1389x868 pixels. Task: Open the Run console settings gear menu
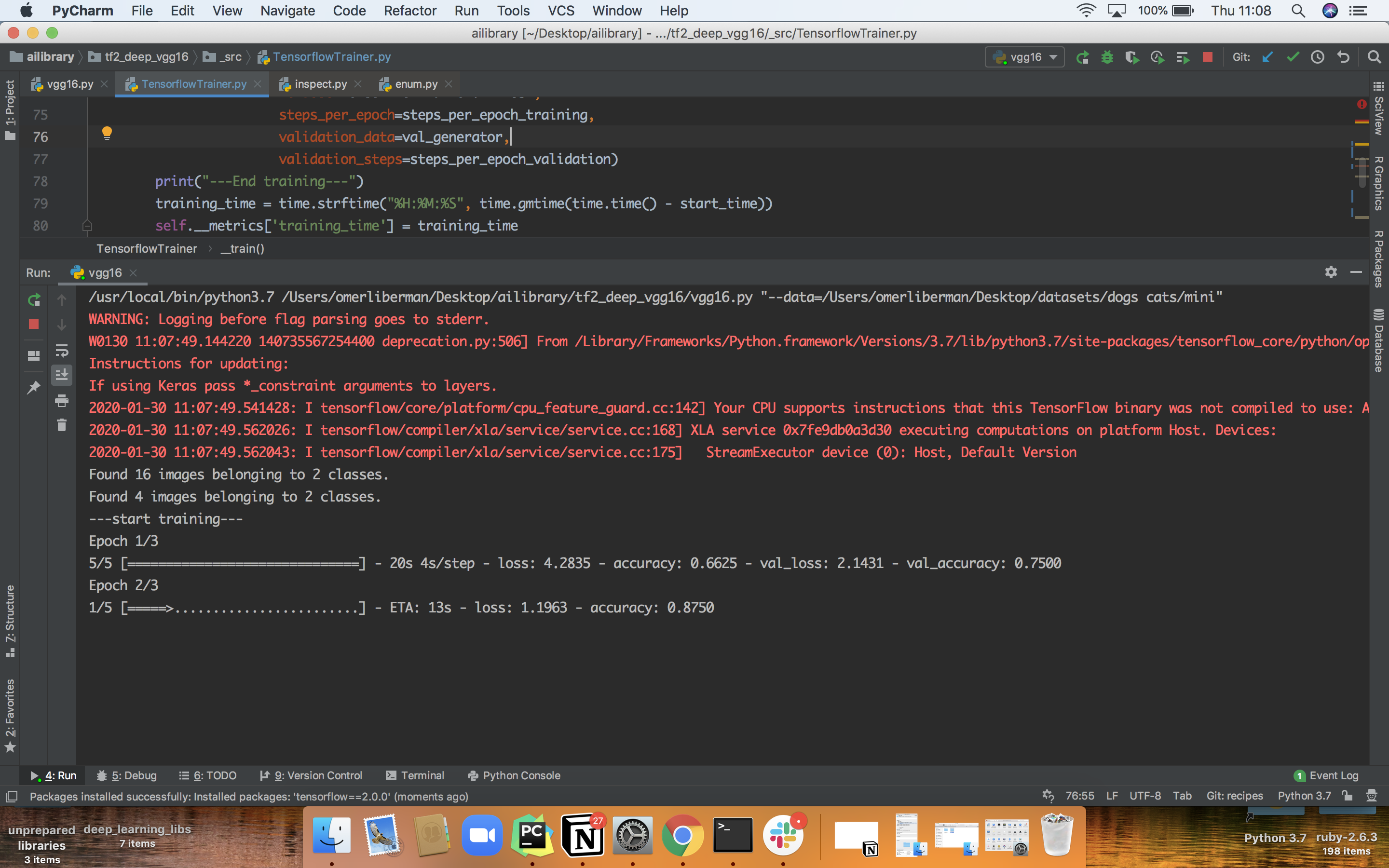(1331, 272)
